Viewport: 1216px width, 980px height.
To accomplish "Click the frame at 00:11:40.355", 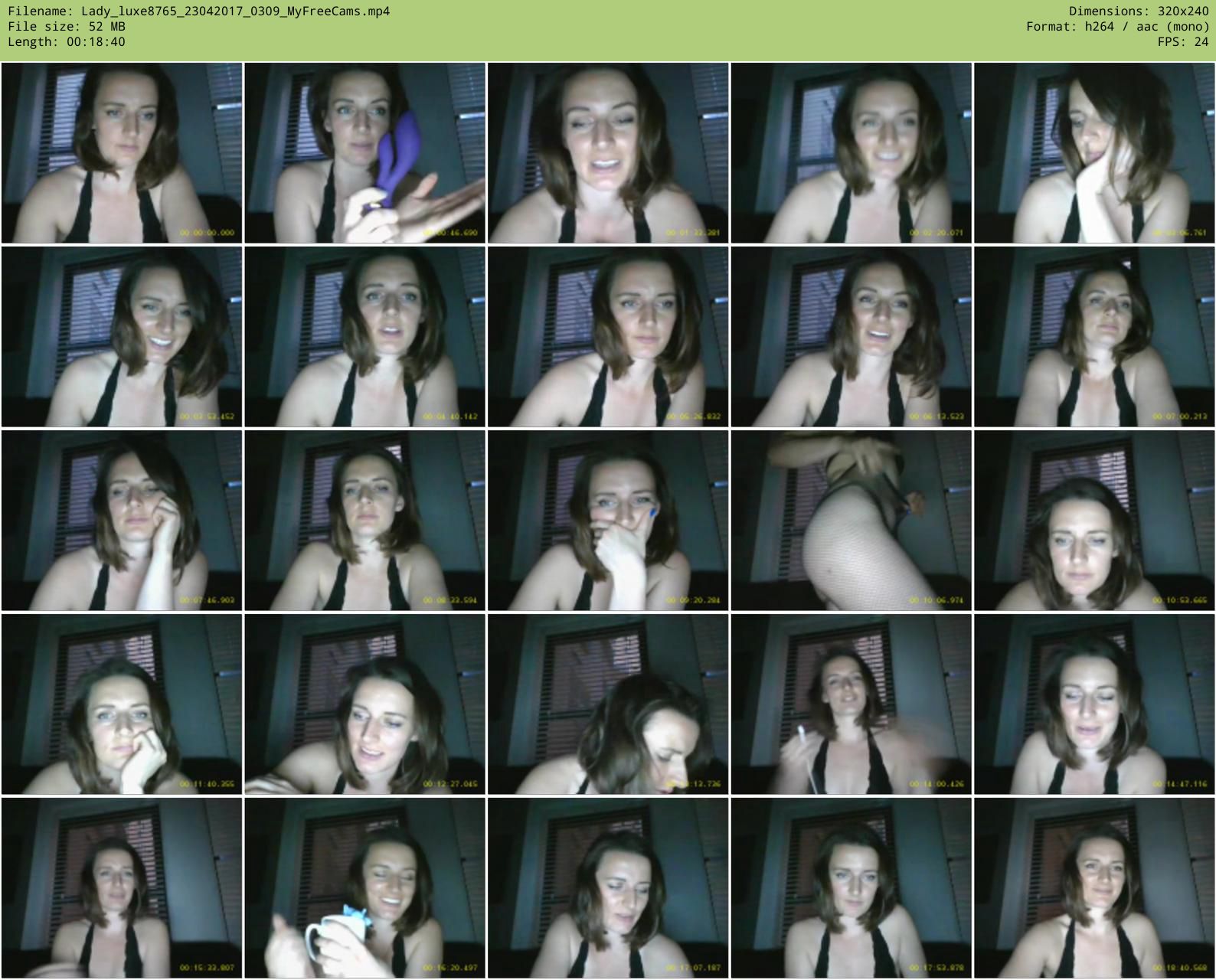I will click(122, 704).
